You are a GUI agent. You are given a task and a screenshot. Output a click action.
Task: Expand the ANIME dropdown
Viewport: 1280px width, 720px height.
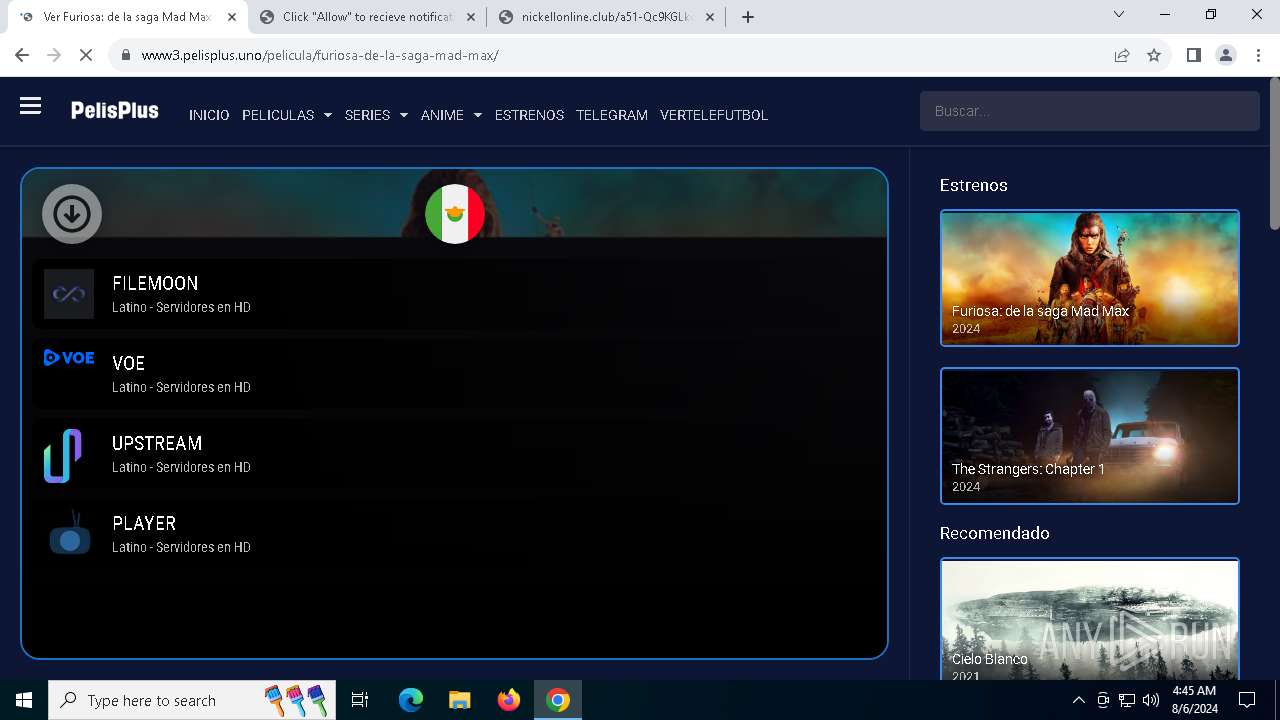point(451,115)
